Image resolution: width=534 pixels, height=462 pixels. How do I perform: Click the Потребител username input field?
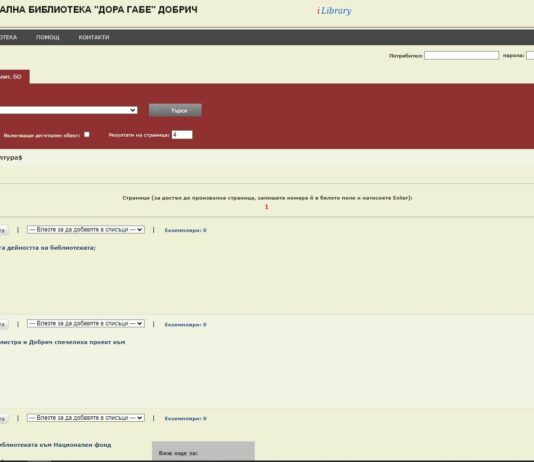tap(461, 55)
